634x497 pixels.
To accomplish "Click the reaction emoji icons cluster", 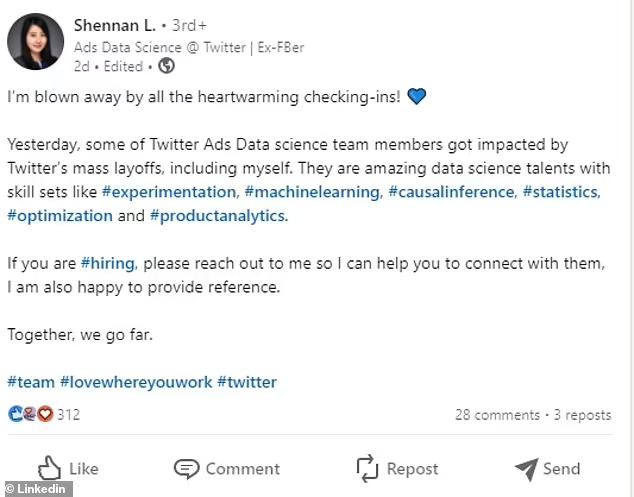I will coord(30,414).
